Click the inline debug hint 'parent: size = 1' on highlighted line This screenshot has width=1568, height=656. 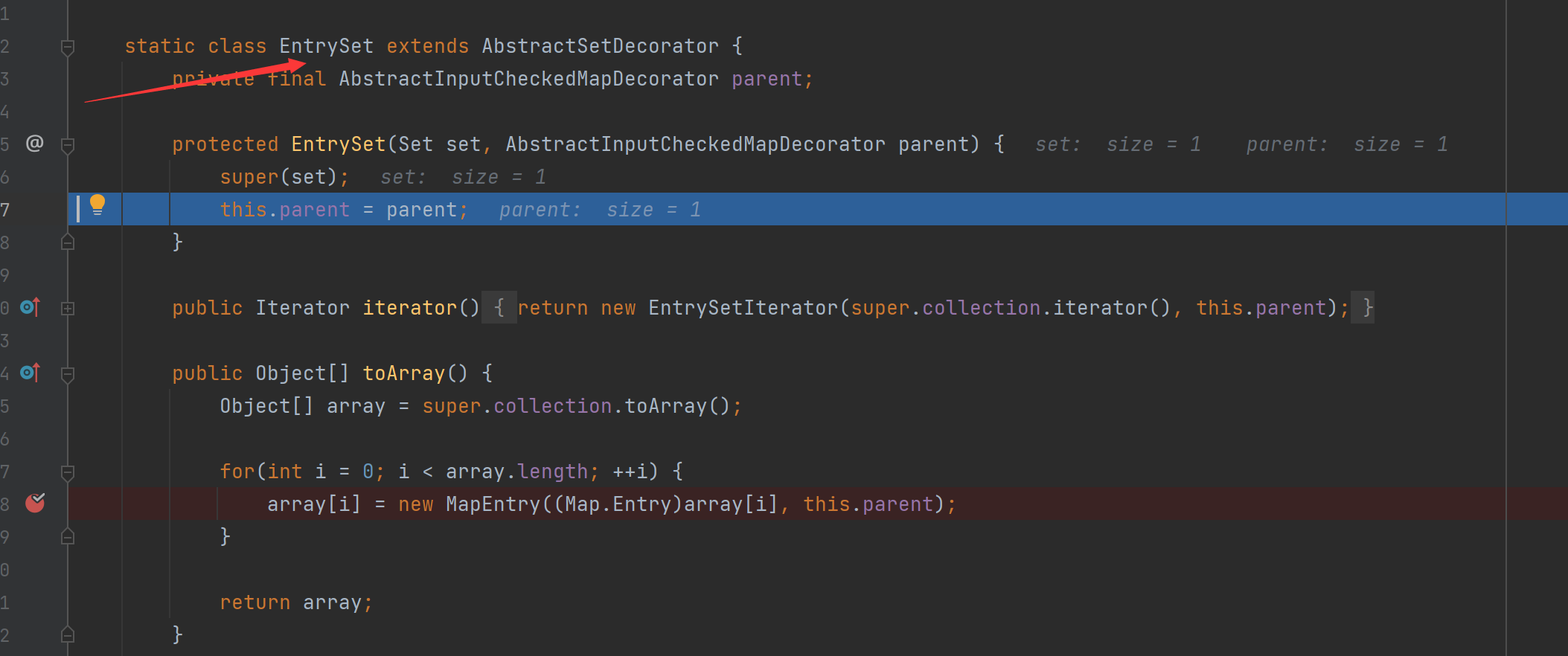pyautogui.click(x=599, y=210)
